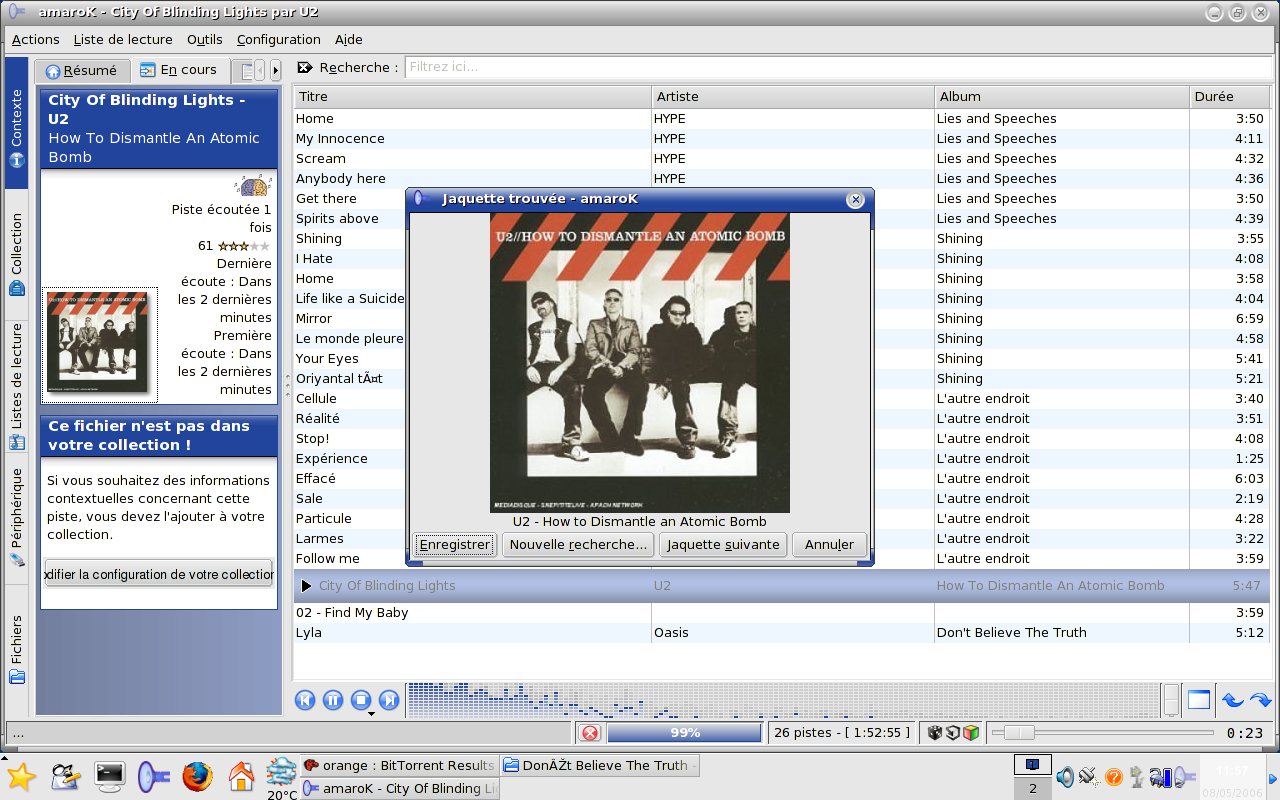This screenshot has width=1280, height=800.
Task: Click the volume slider next to the analyzer
Action: click(1171, 700)
